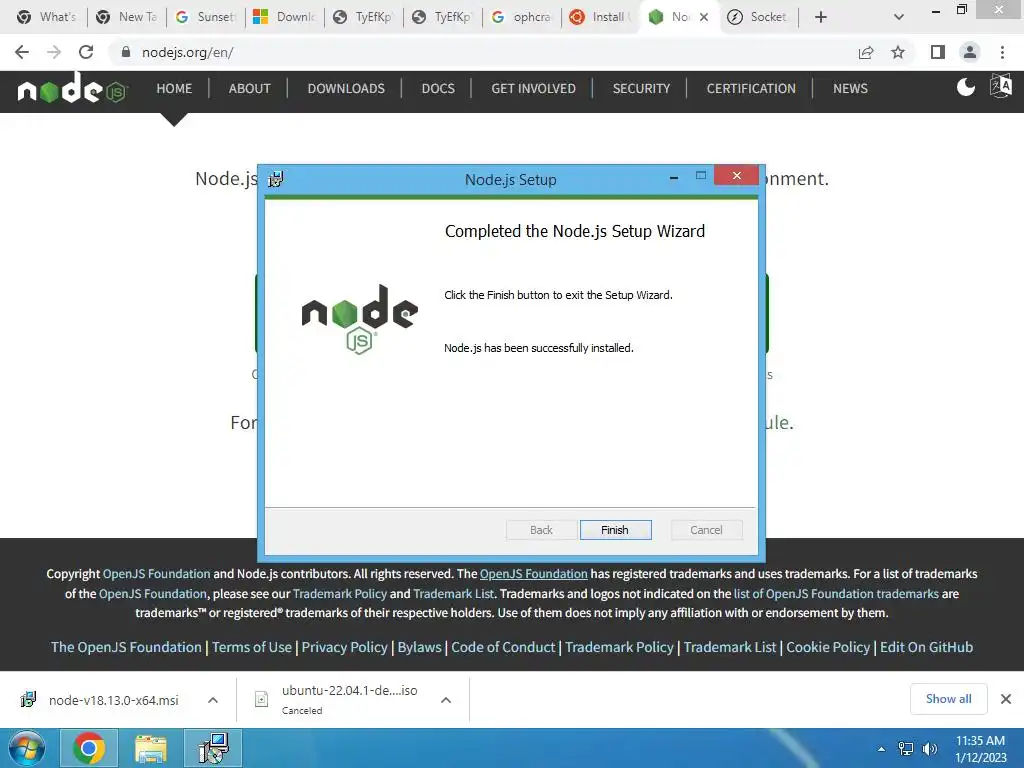Open the Trademark List link in the copyright text
Viewport: 1024px width, 768px height.
coord(454,594)
